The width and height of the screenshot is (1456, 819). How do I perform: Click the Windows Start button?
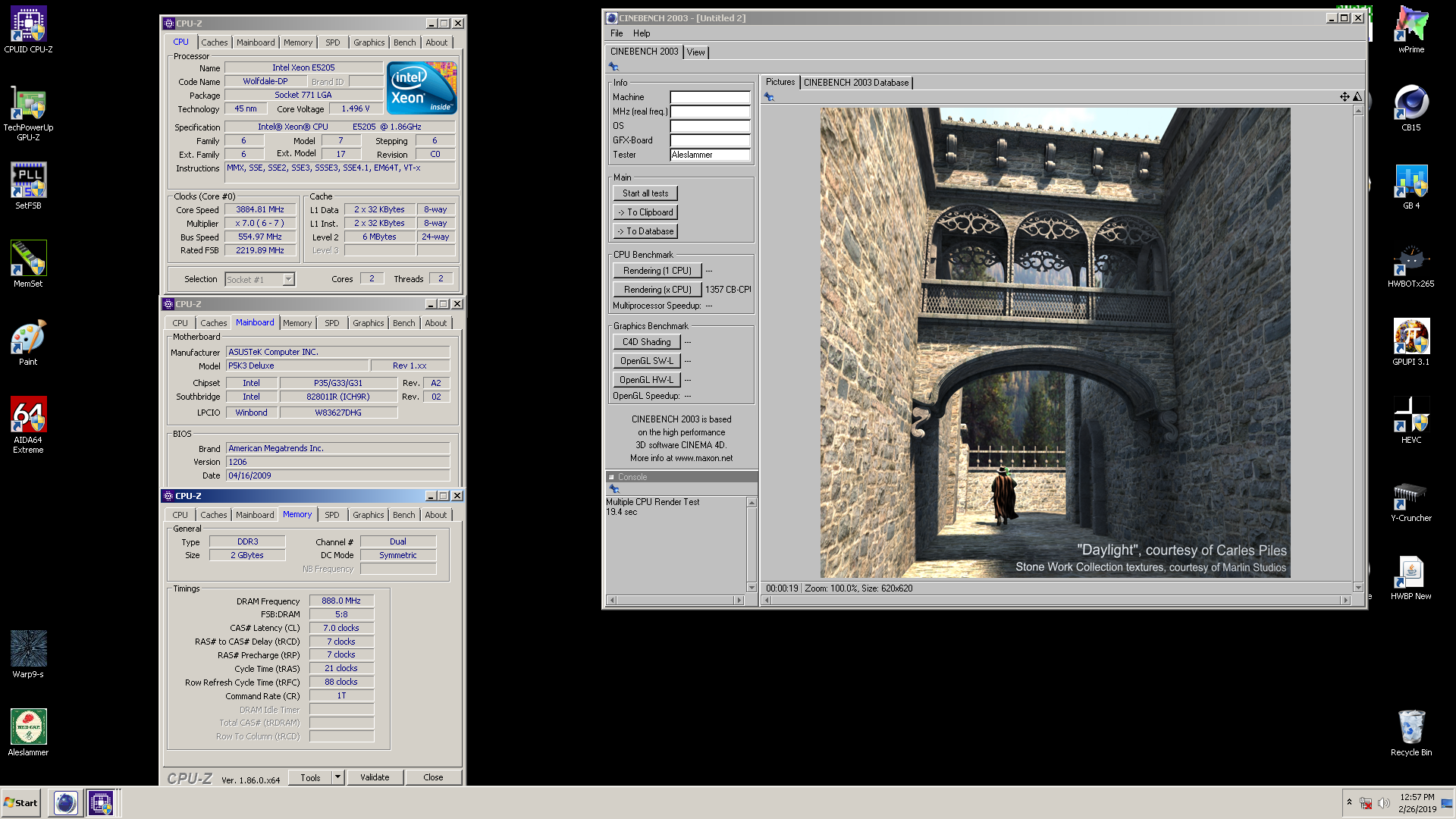[21, 803]
